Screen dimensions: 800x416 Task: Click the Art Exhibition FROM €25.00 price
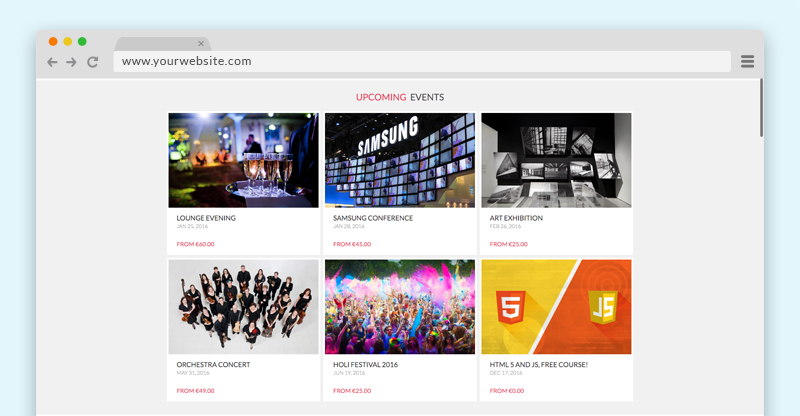509,244
